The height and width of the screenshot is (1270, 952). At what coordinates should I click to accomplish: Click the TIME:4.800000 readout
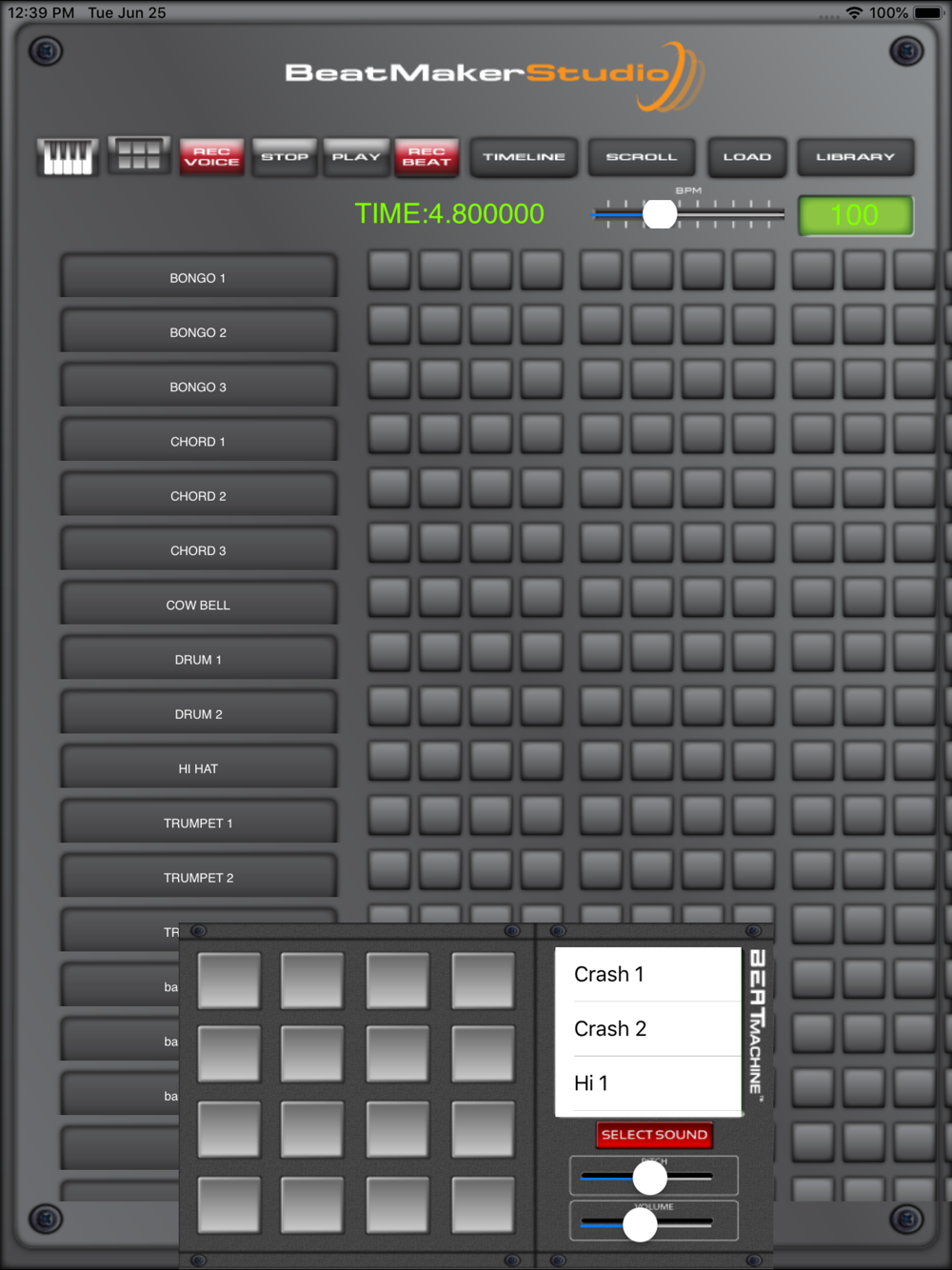[x=449, y=213]
